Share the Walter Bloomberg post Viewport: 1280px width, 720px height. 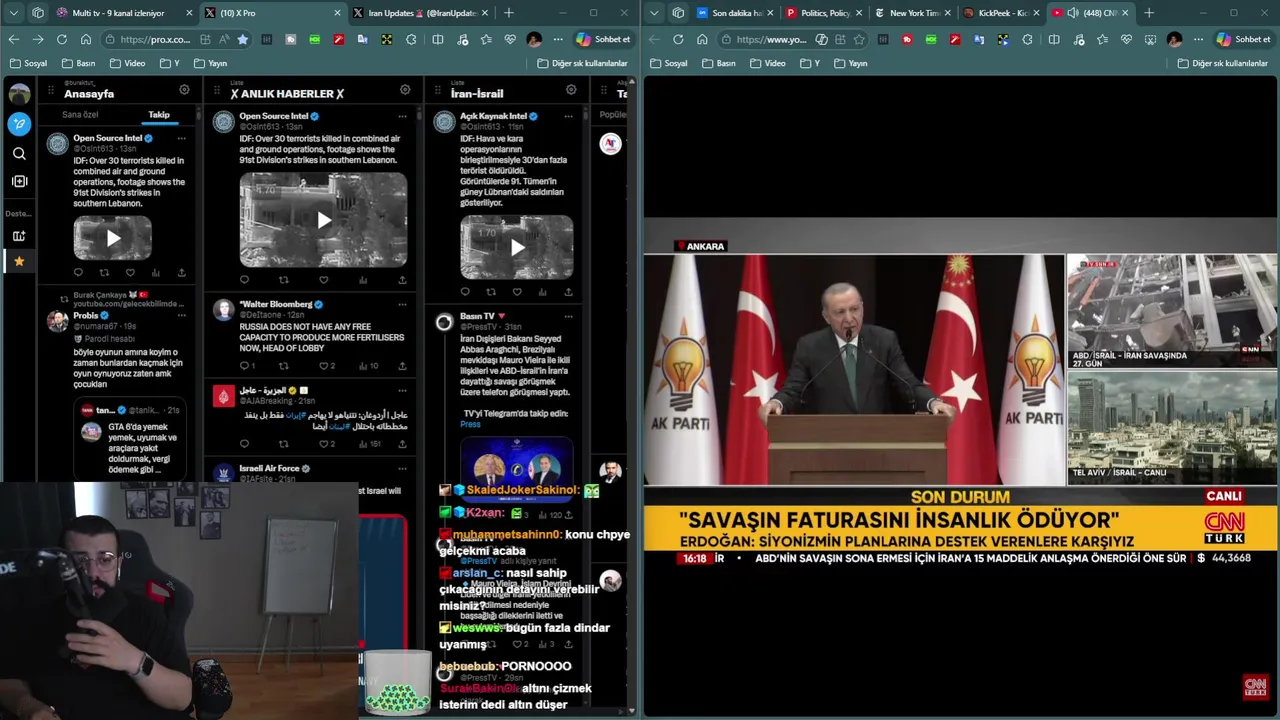point(402,365)
